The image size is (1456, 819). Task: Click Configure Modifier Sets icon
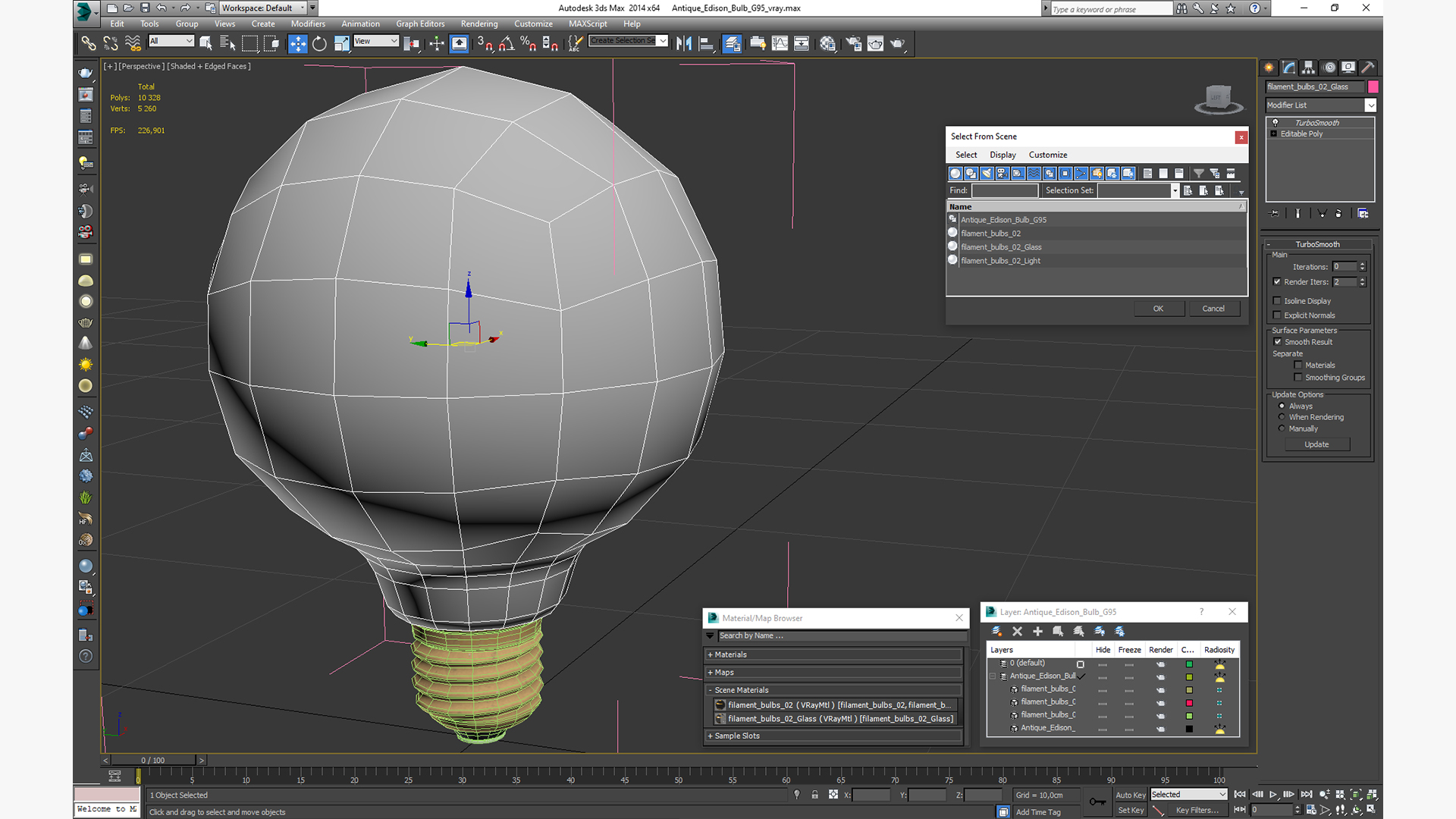tap(1363, 214)
